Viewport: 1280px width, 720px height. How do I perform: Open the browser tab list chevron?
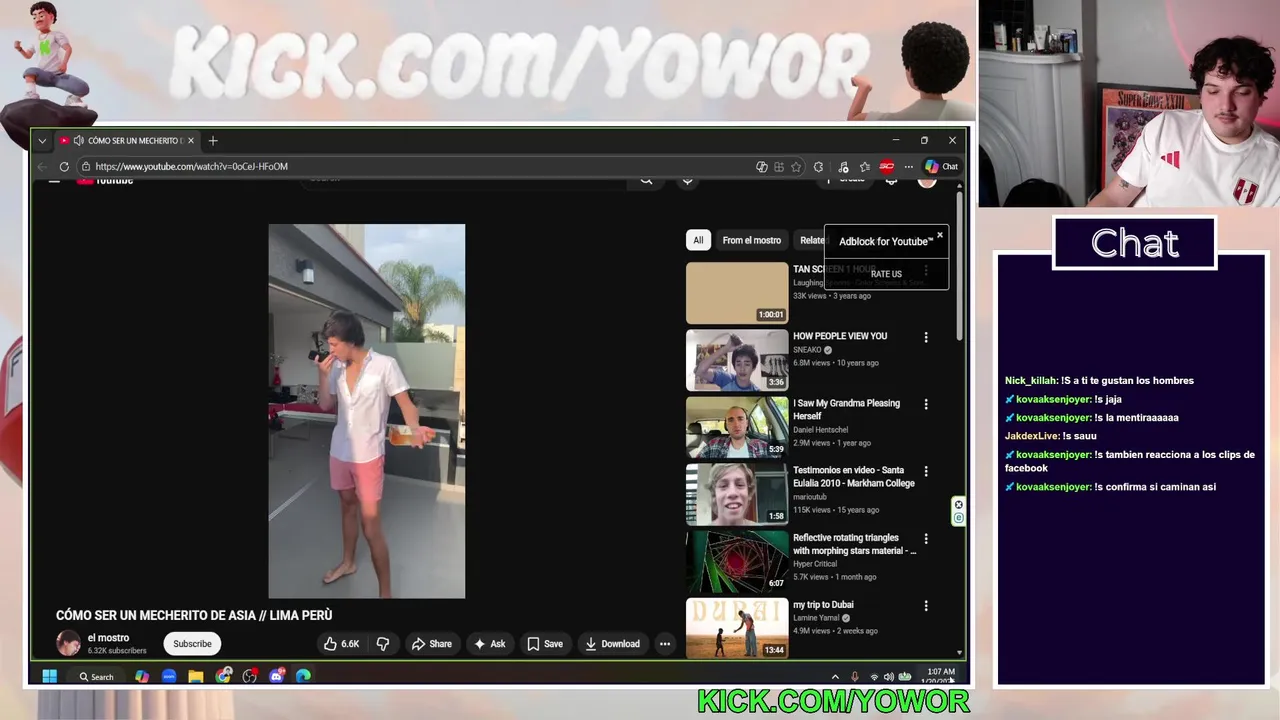[x=42, y=141]
